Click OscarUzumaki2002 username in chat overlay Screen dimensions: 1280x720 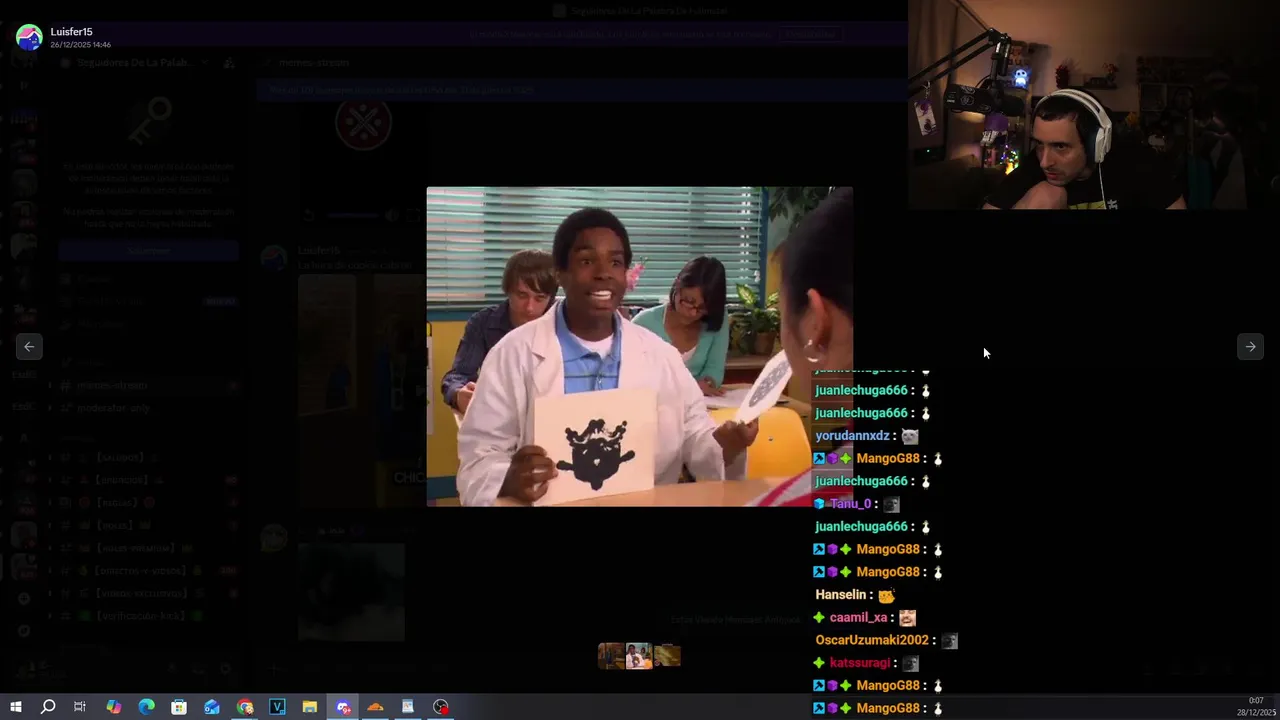(x=872, y=640)
